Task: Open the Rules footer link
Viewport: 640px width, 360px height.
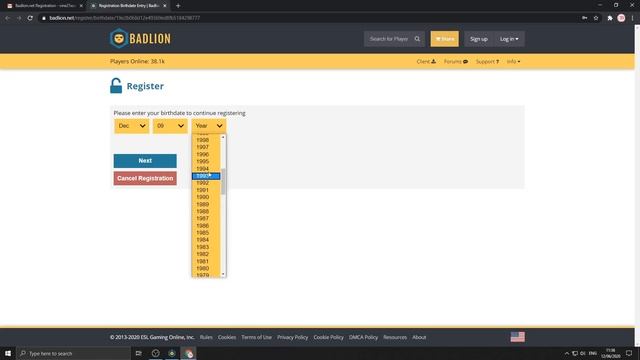Action: 206,337
